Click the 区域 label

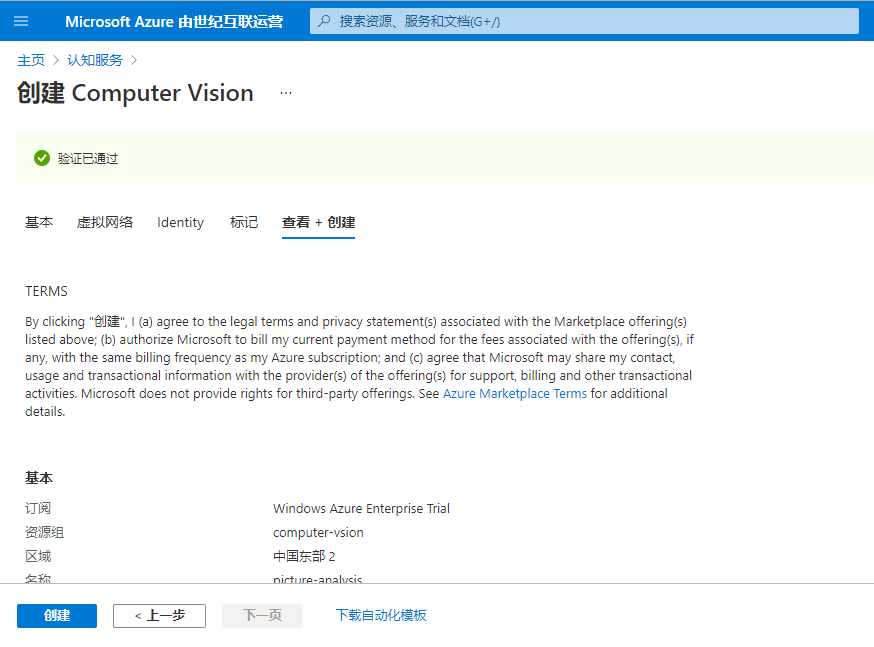38,556
